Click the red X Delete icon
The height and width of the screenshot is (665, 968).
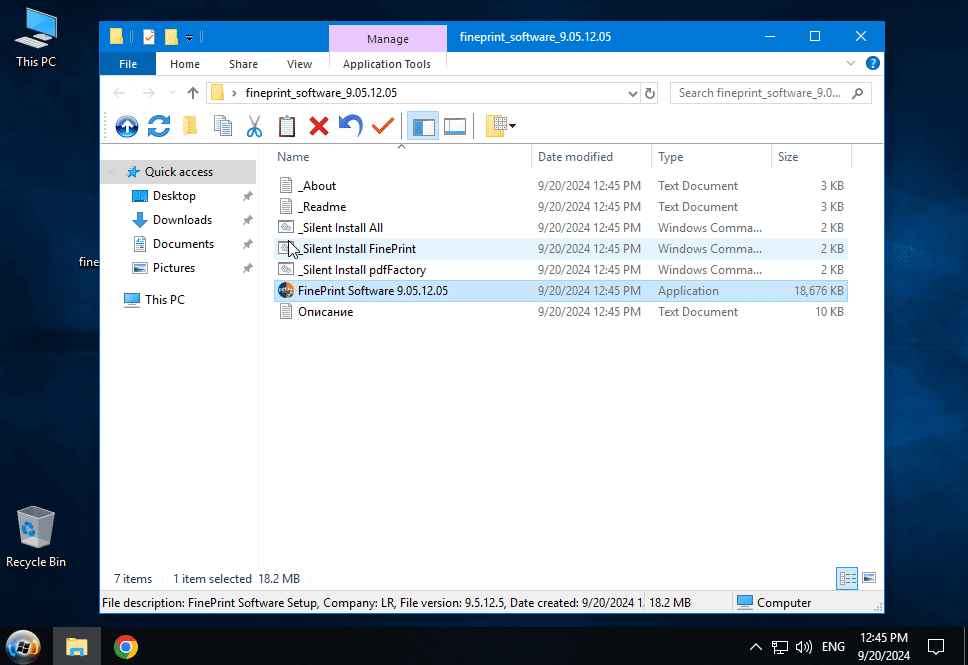point(319,126)
